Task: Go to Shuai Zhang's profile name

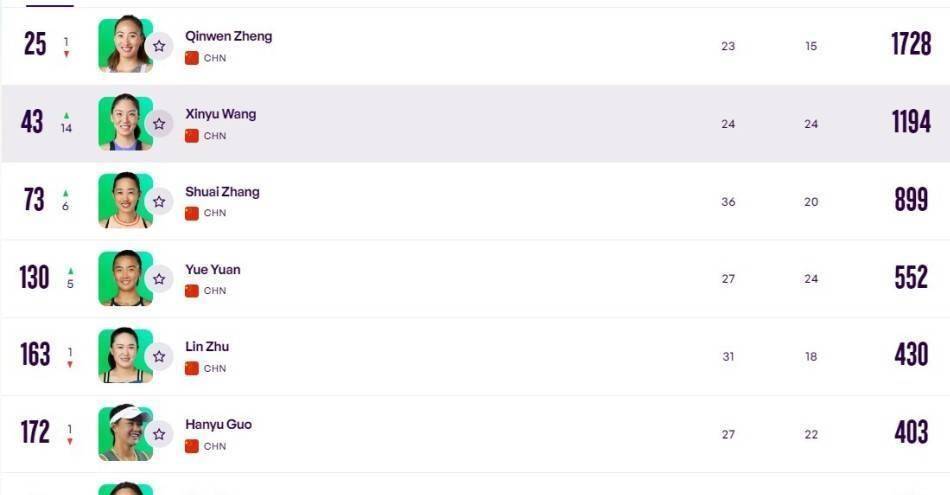Action: [222, 192]
